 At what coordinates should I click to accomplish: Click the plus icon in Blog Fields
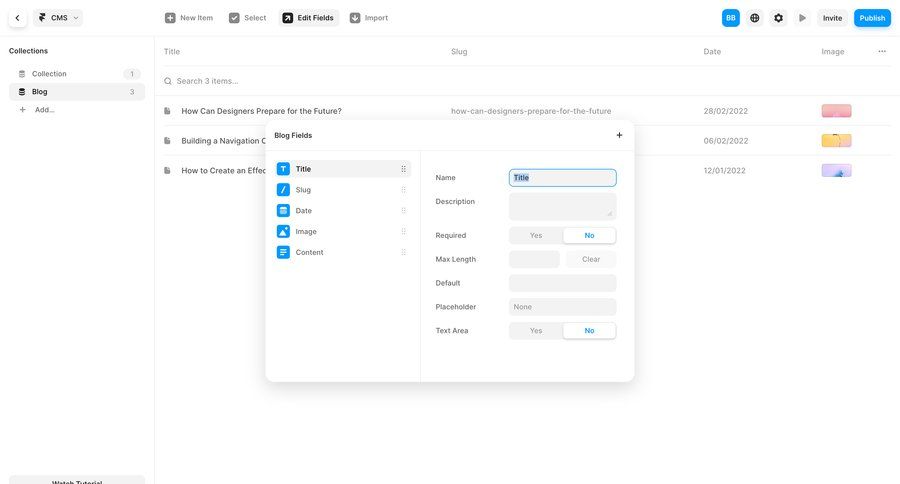click(x=619, y=135)
